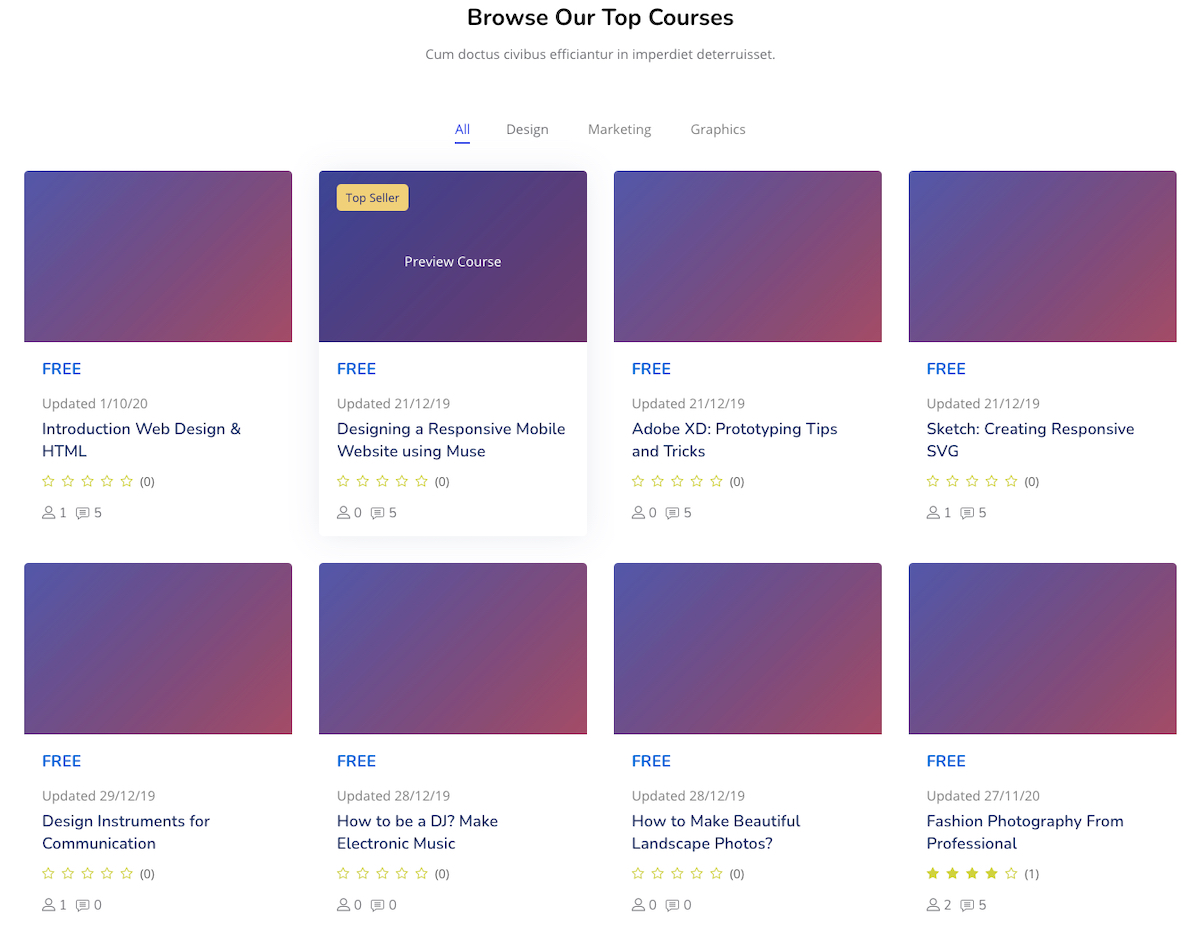Click the enrolled students icon on Introduction Web Design
Screen dimensions: 1200x948
click(48, 513)
